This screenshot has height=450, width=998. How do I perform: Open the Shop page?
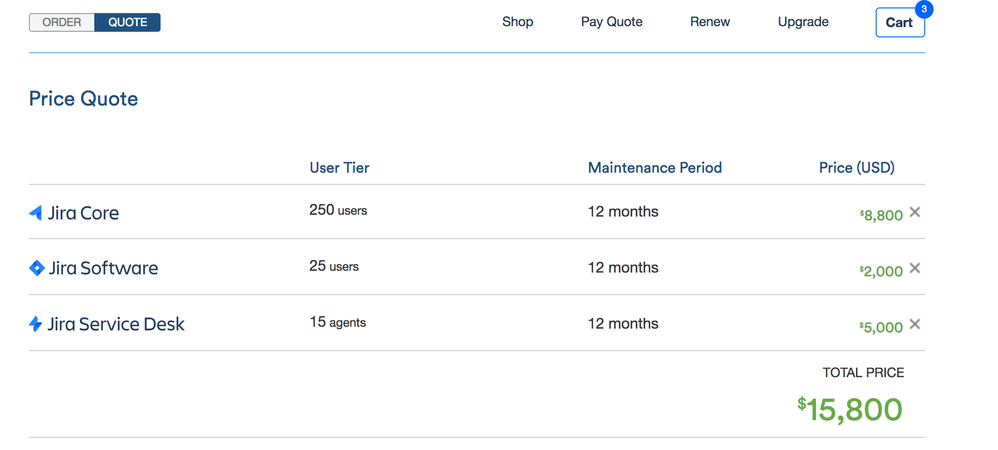tap(517, 22)
